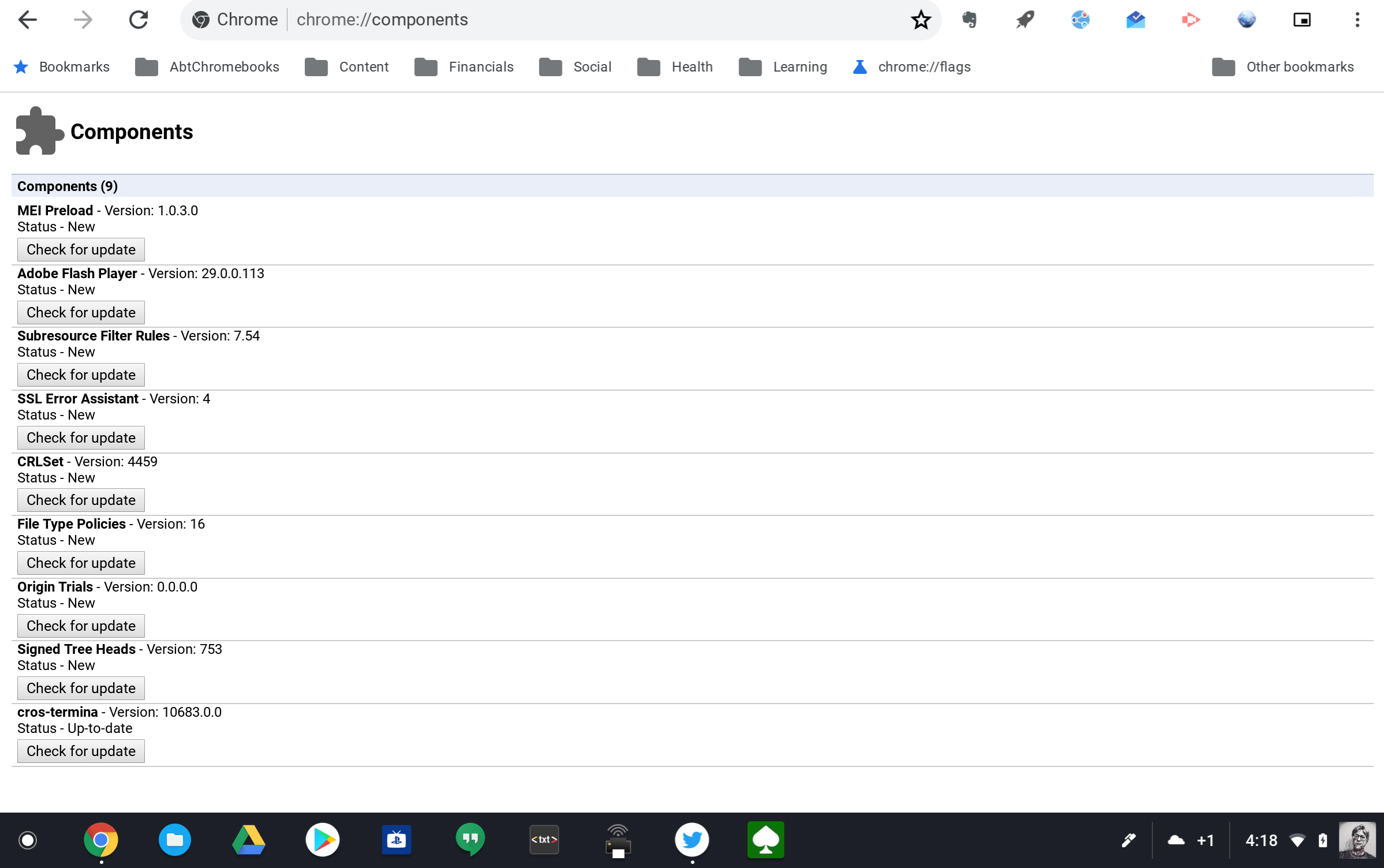The height and width of the screenshot is (868, 1384).
Task: Check for update for Origin Trials
Action: point(81,626)
